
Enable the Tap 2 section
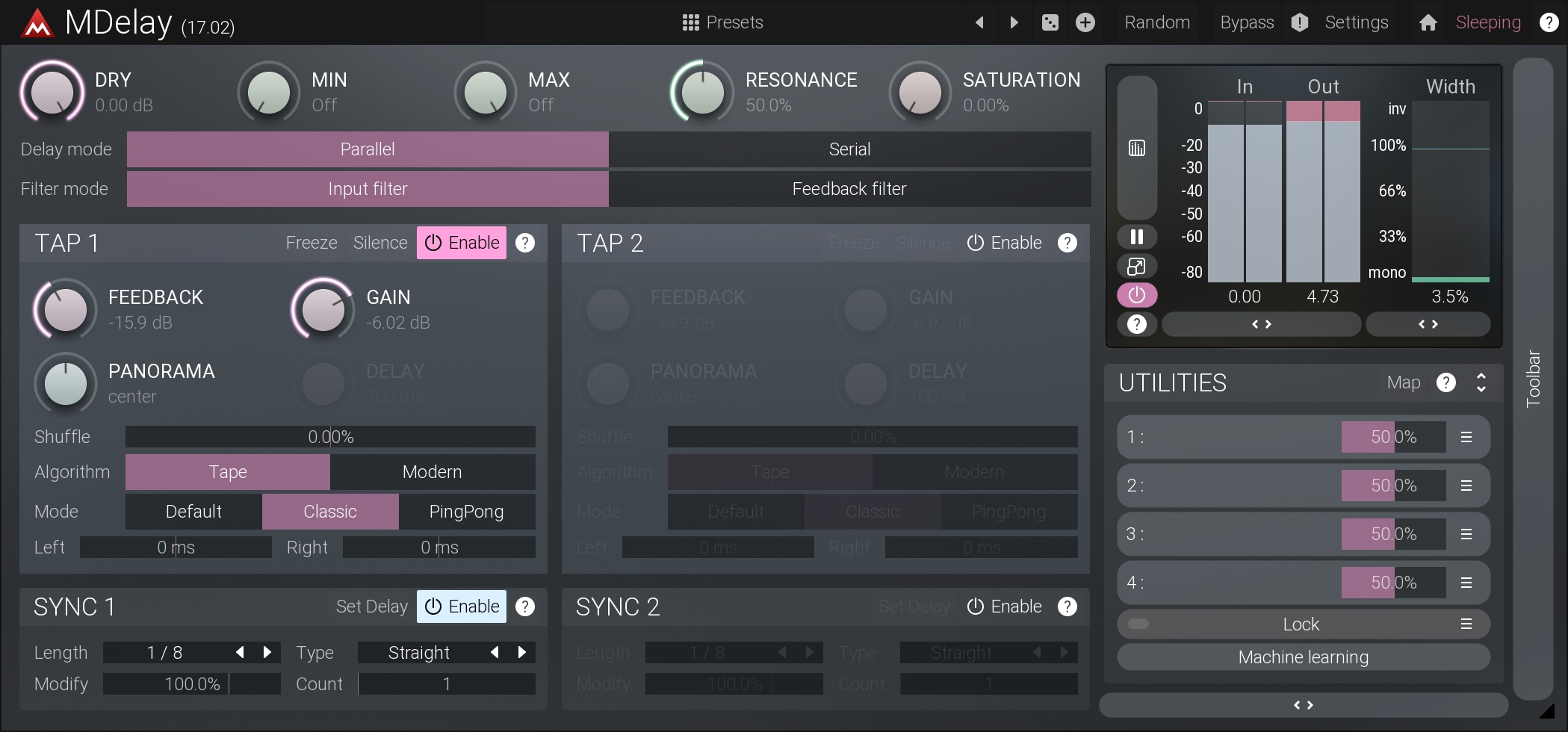click(1004, 243)
